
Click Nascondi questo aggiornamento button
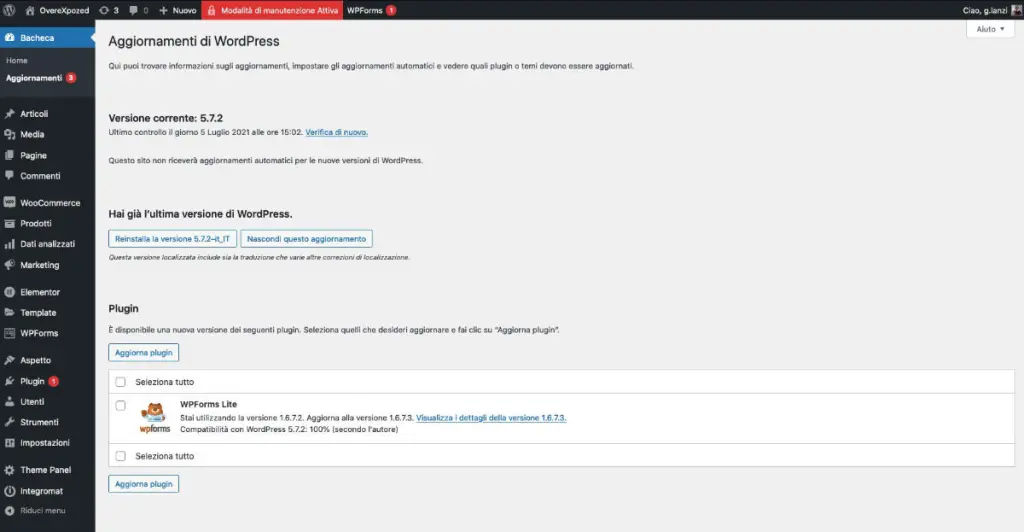click(306, 239)
